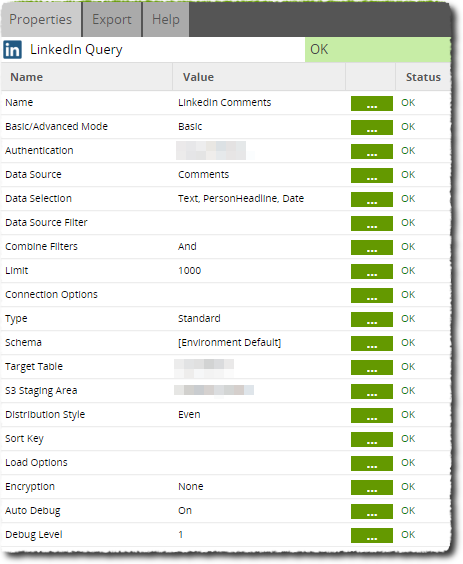Edit Basic/Advanced Mode via its ellipsis button

(372, 128)
